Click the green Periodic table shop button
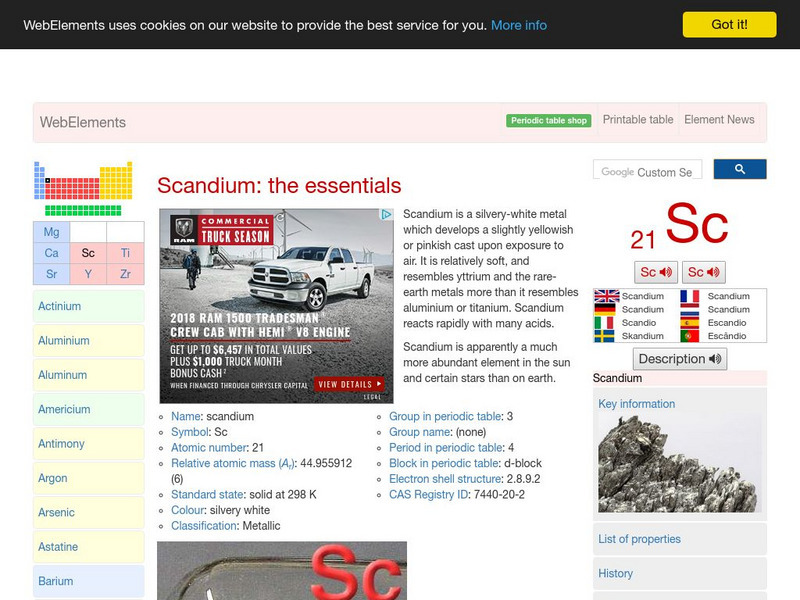 coord(548,119)
